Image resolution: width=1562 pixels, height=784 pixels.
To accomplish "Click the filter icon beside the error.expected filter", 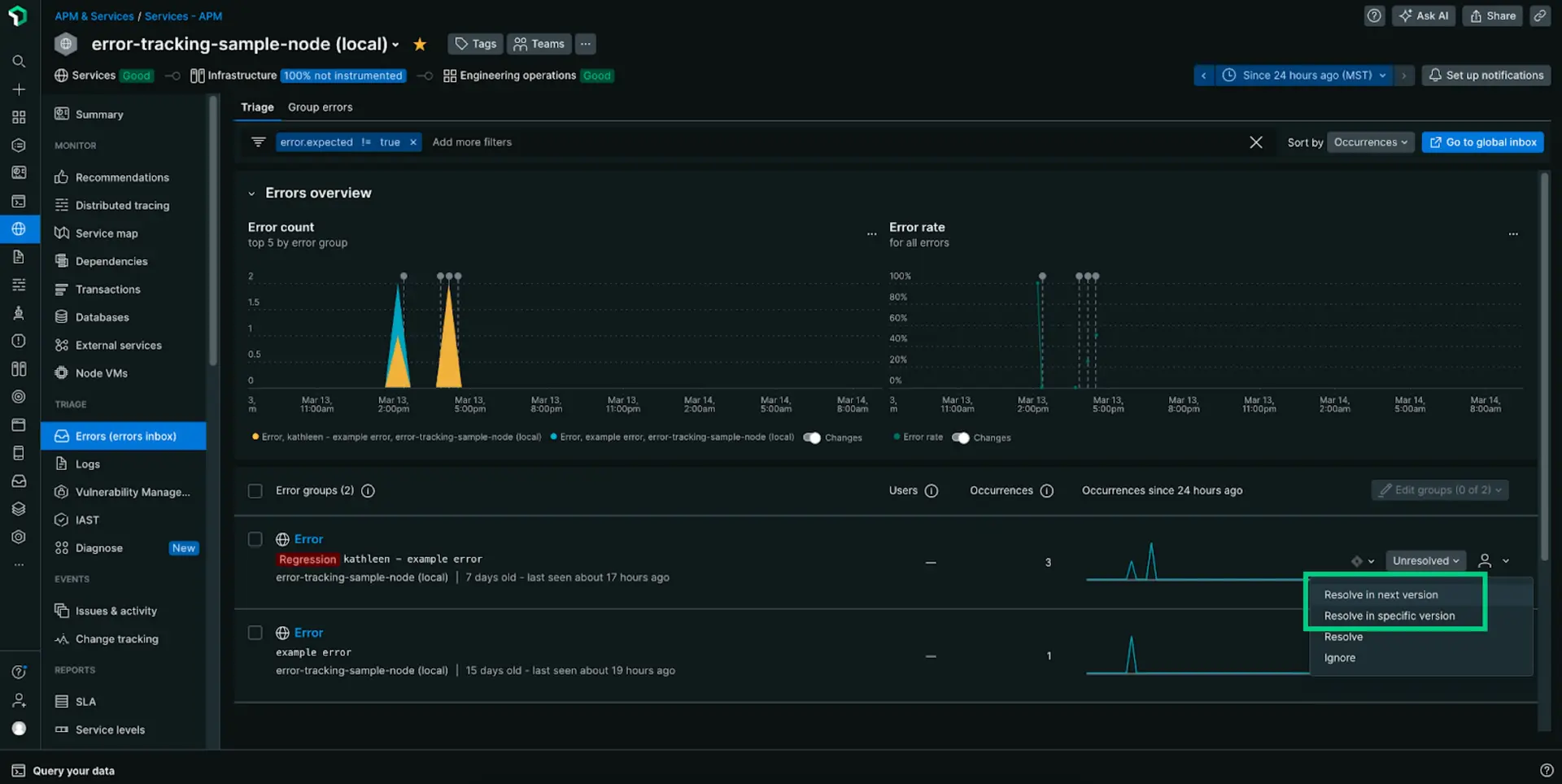I will (x=258, y=142).
